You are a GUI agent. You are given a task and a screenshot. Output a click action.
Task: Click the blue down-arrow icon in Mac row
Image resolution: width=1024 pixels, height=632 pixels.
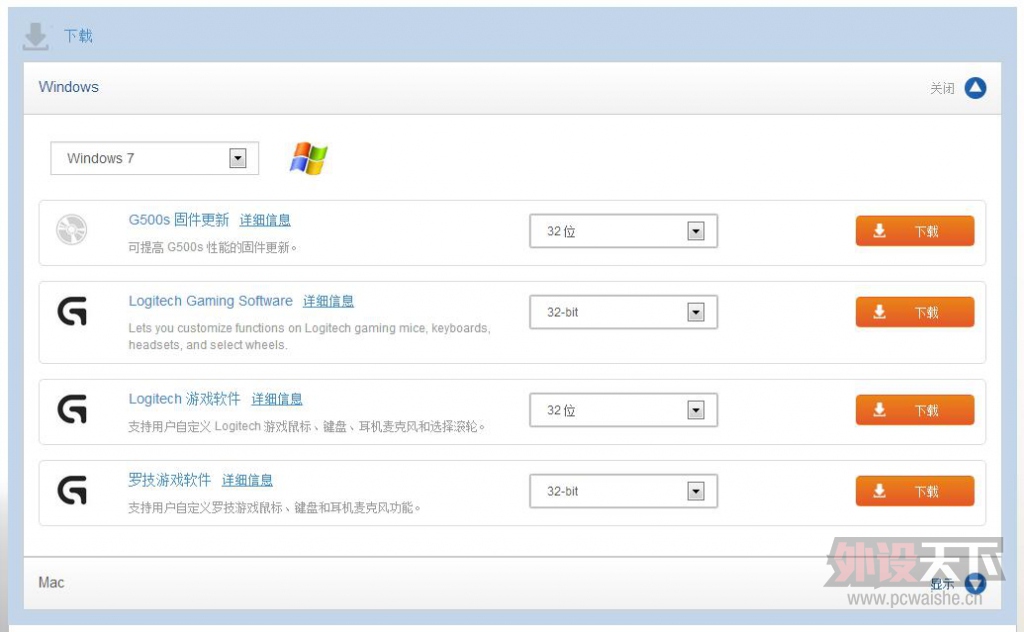[x=975, y=583]
